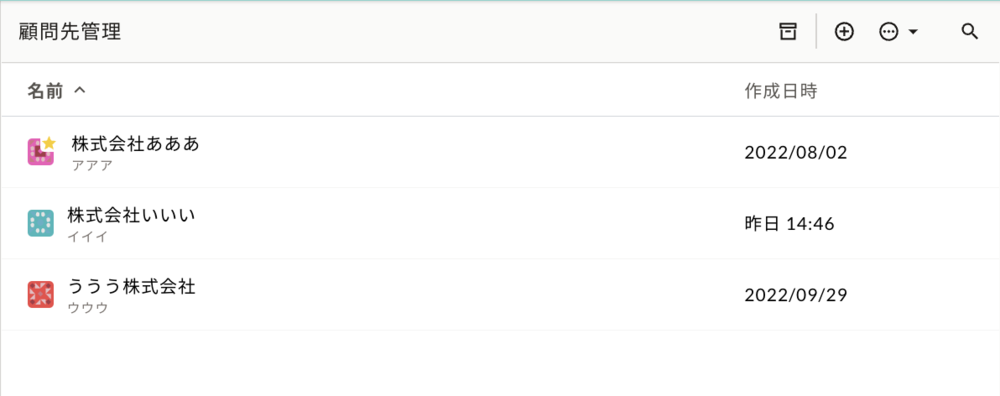Open the archive box icon
1000x396 pixels.
pyautogui.click(x=788, y=31)
